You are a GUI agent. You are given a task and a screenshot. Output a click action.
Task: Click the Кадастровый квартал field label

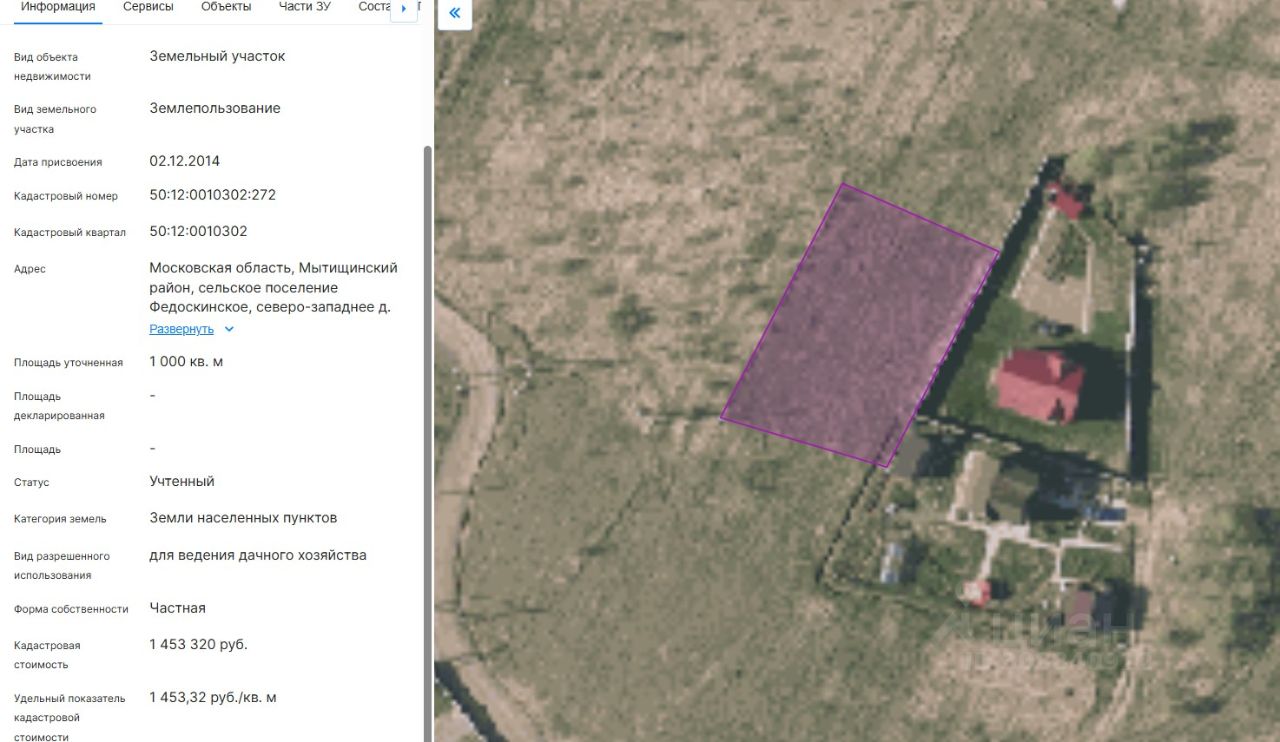(x=70, y=233)
